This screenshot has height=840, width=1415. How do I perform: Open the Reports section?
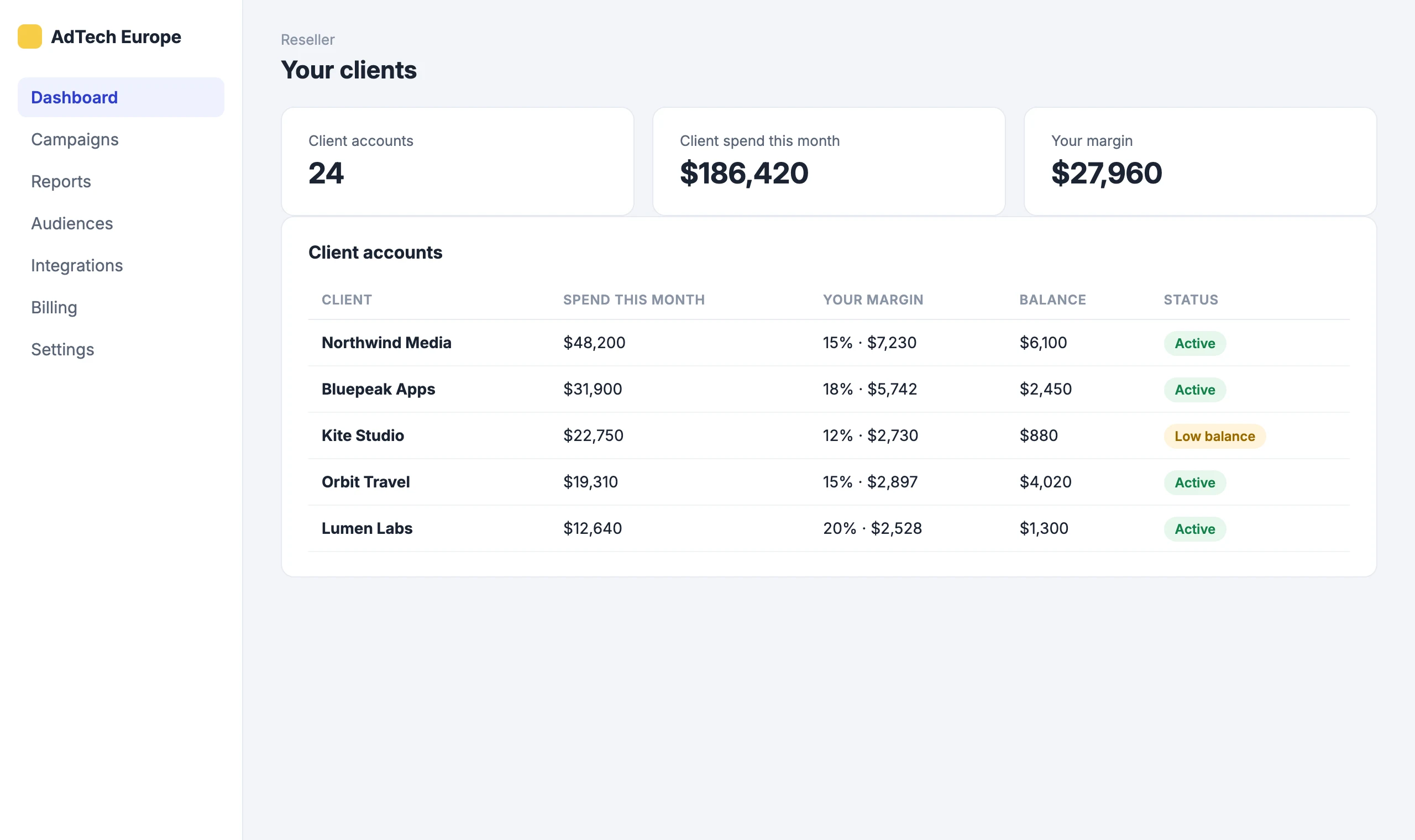point(120,181)
